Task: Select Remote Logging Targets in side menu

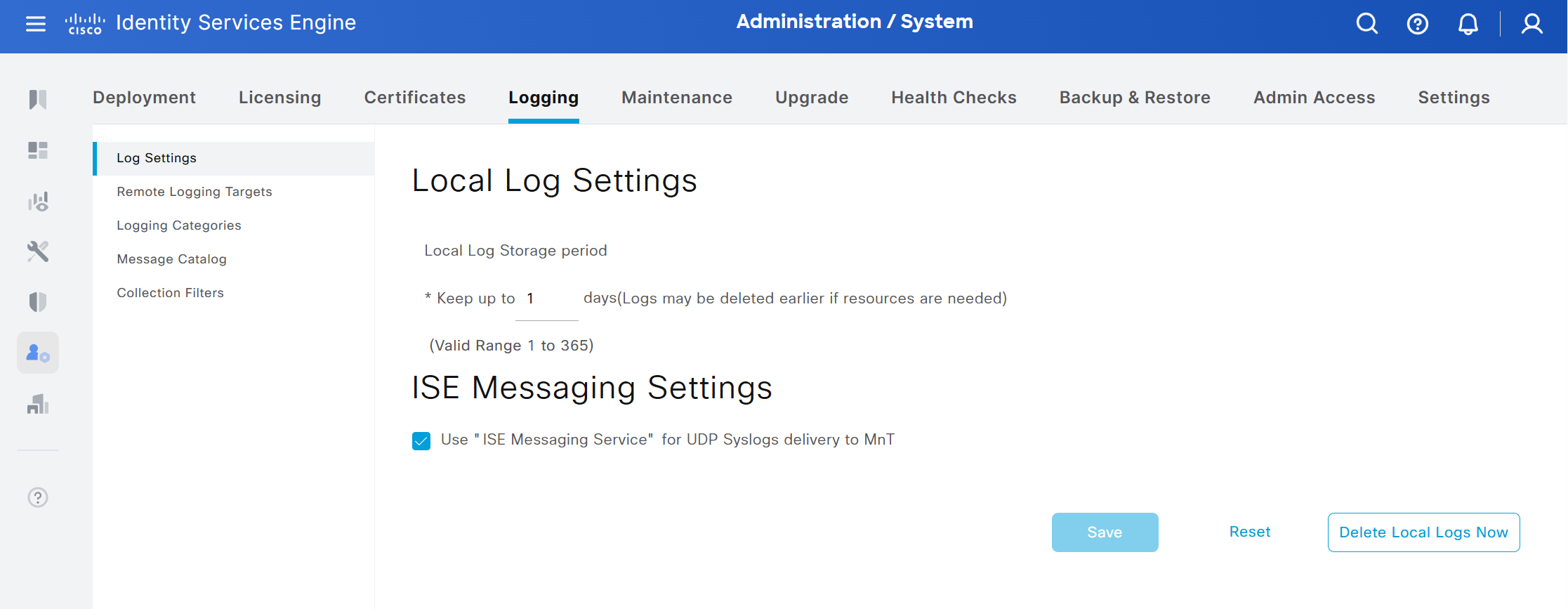Action: [194, 192]
